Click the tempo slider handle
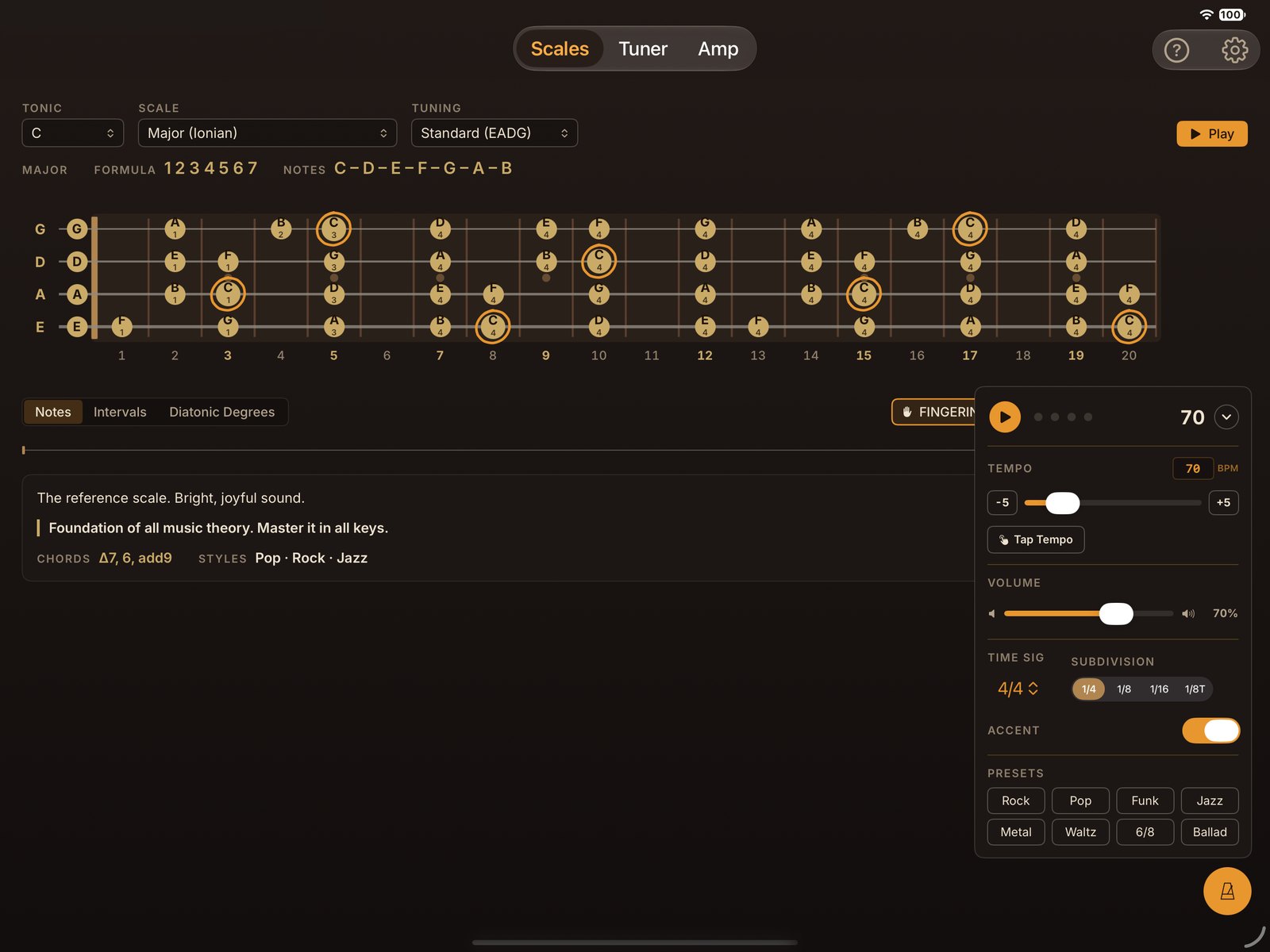The height and width of the screenshot is (952, 1270). click(x=1063, y=503)
